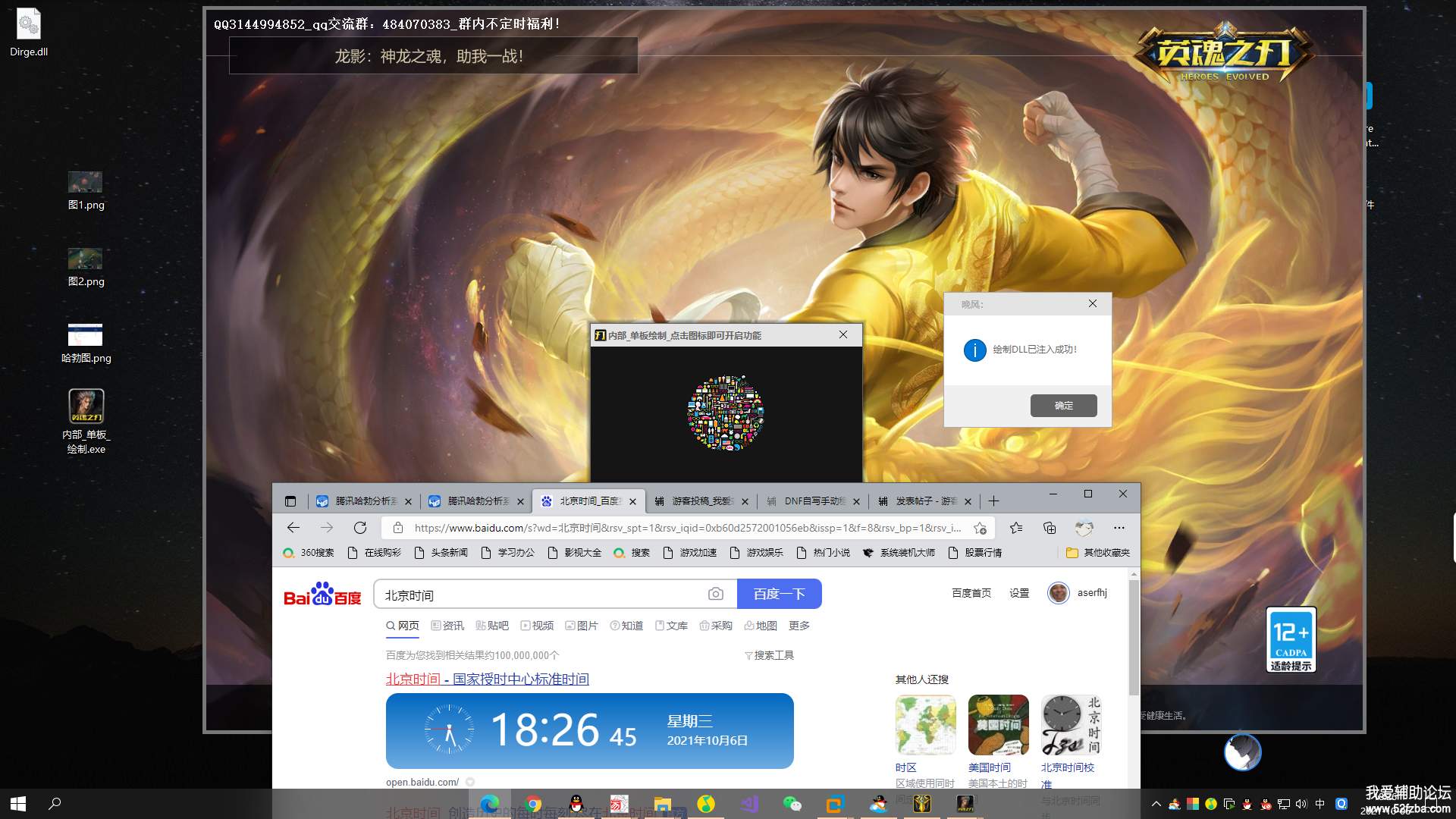Open the 在线购彩 bookmark folder
The height and width of the screenshot is (819, 1456).
pos(374,553)
